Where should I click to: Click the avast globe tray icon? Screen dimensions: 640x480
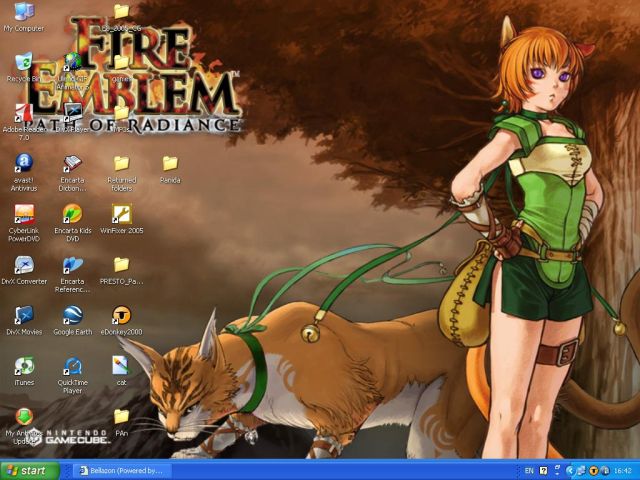point(605,471)
